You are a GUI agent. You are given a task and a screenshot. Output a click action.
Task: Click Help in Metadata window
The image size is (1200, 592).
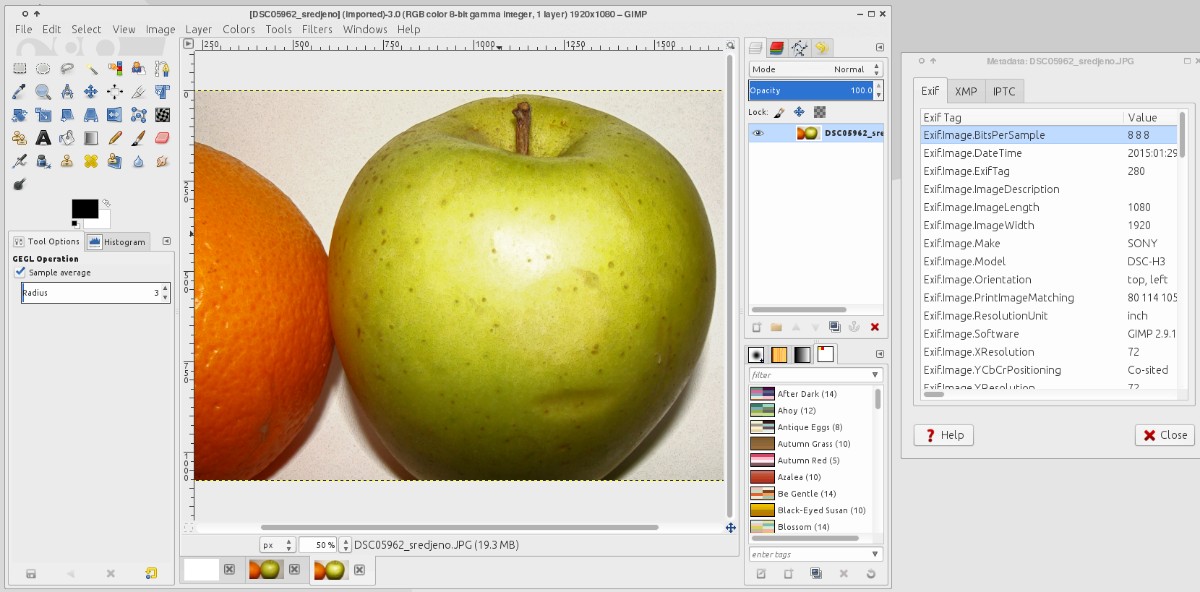[x=943, y=435]
